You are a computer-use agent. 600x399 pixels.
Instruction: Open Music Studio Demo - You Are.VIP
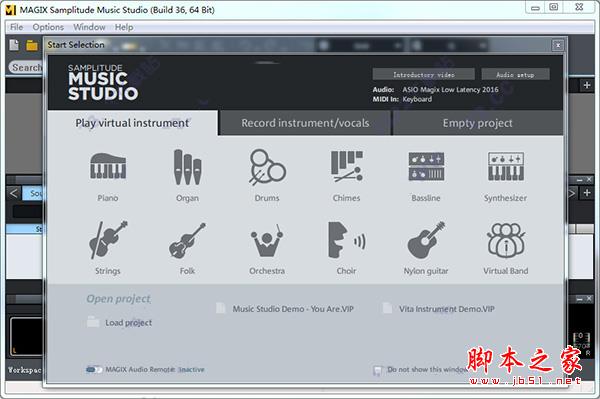click(293, 309)
